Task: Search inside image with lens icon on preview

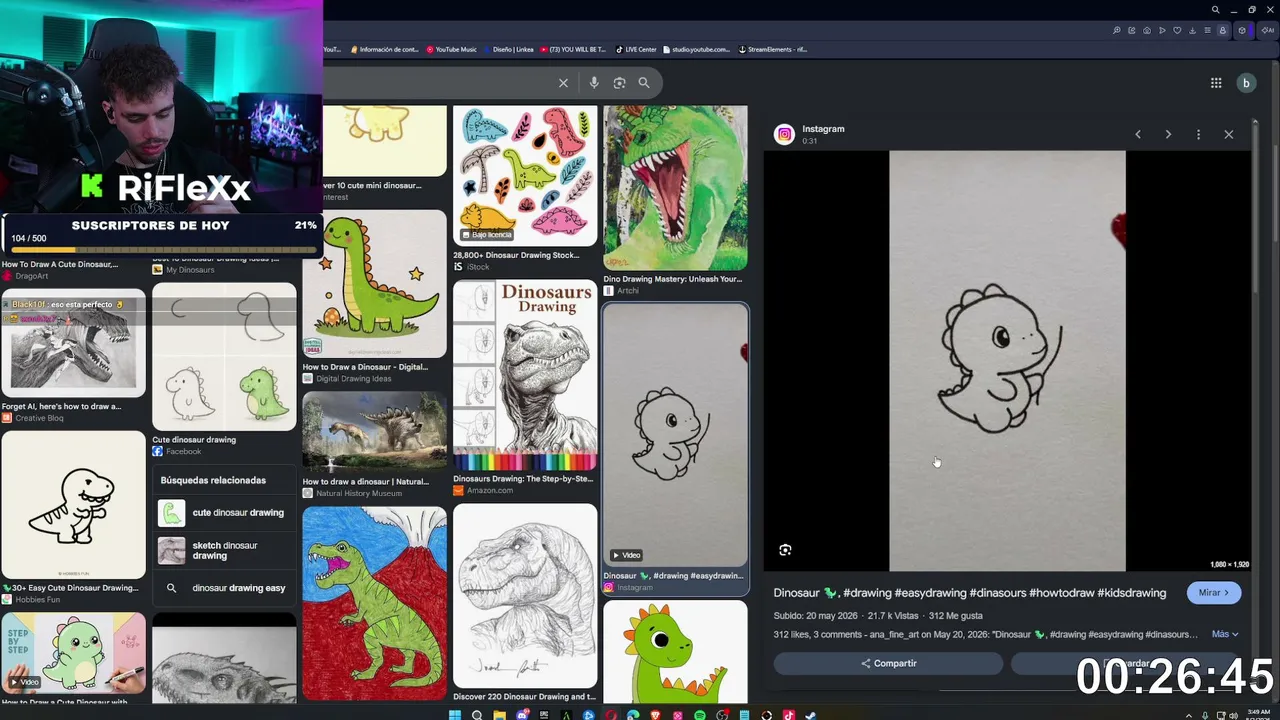Action: (785, 550)
